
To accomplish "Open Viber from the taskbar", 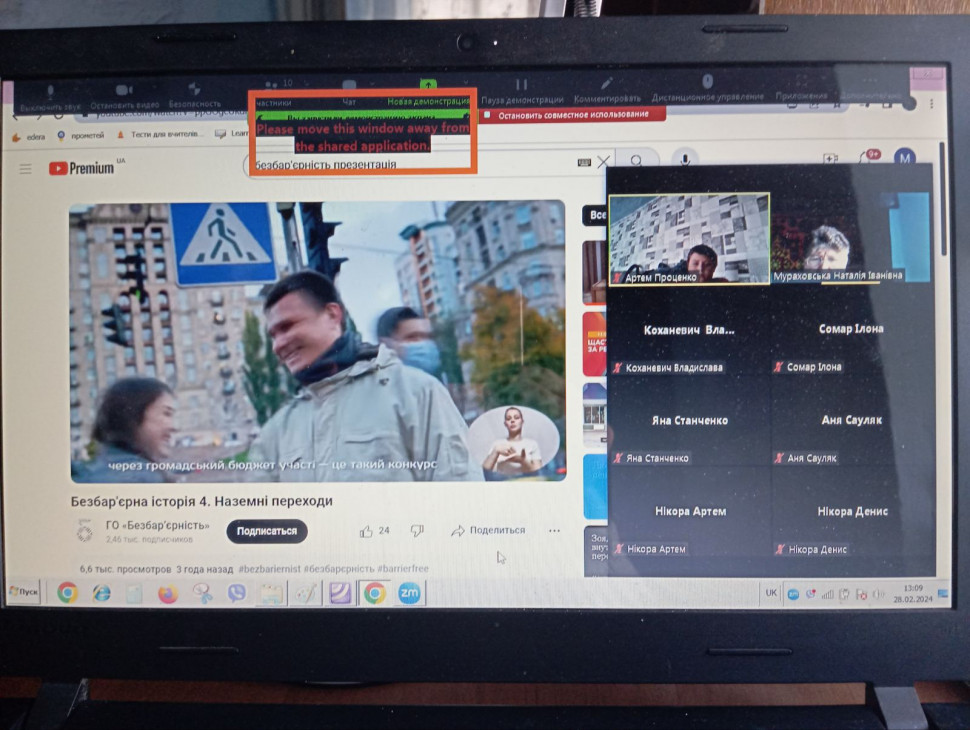I will [x=236, y=594].
